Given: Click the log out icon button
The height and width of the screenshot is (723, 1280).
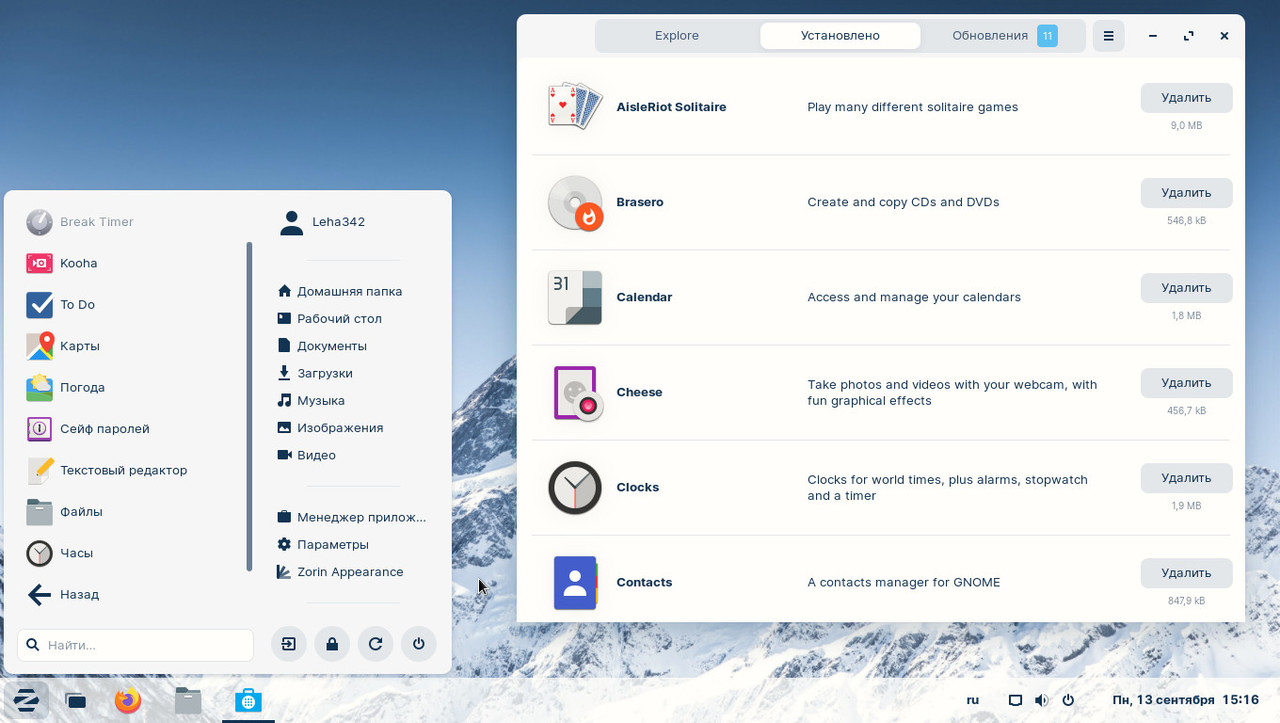Looking at the screenshot, I should click(x=288, y=644).
